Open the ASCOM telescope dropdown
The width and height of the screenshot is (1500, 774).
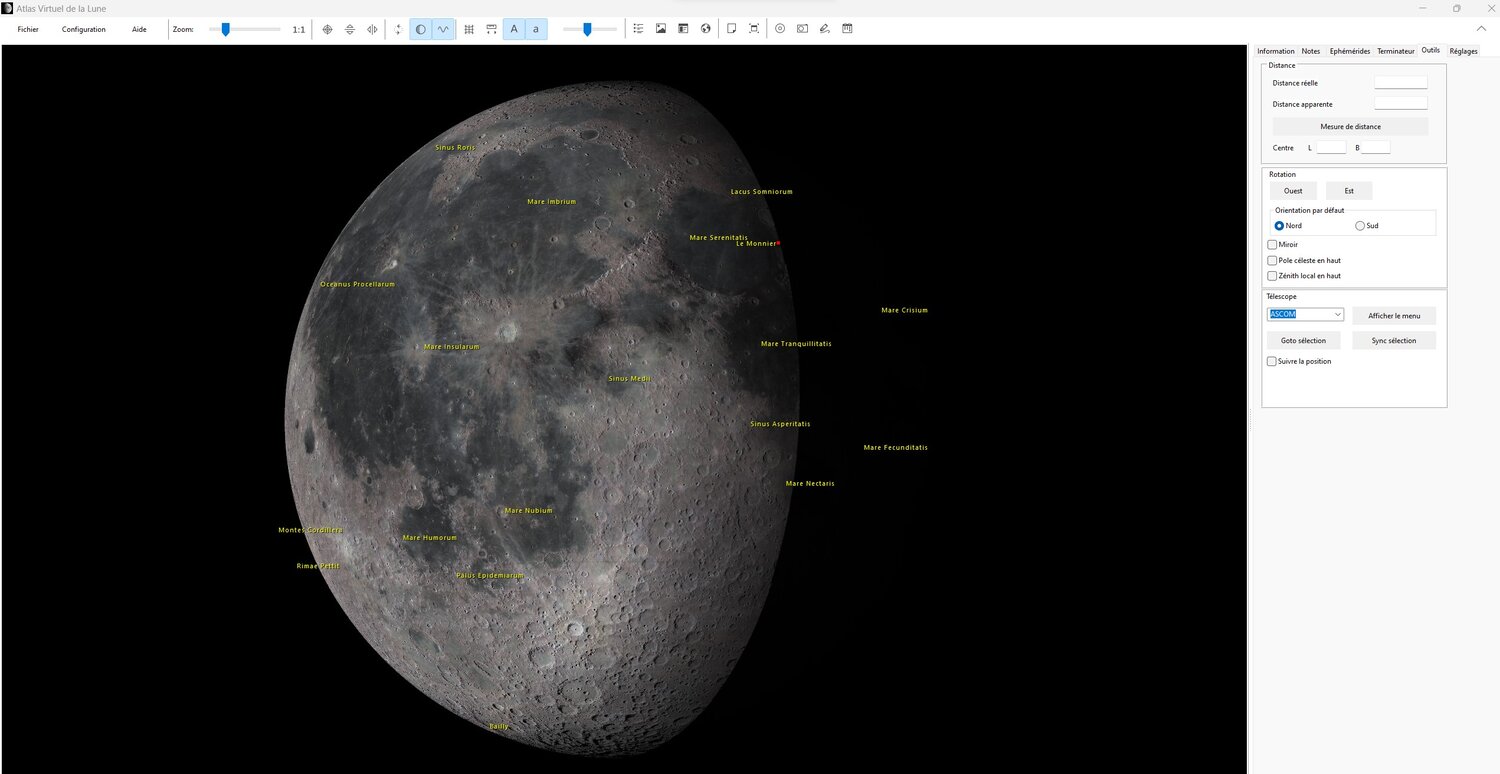1306,314
